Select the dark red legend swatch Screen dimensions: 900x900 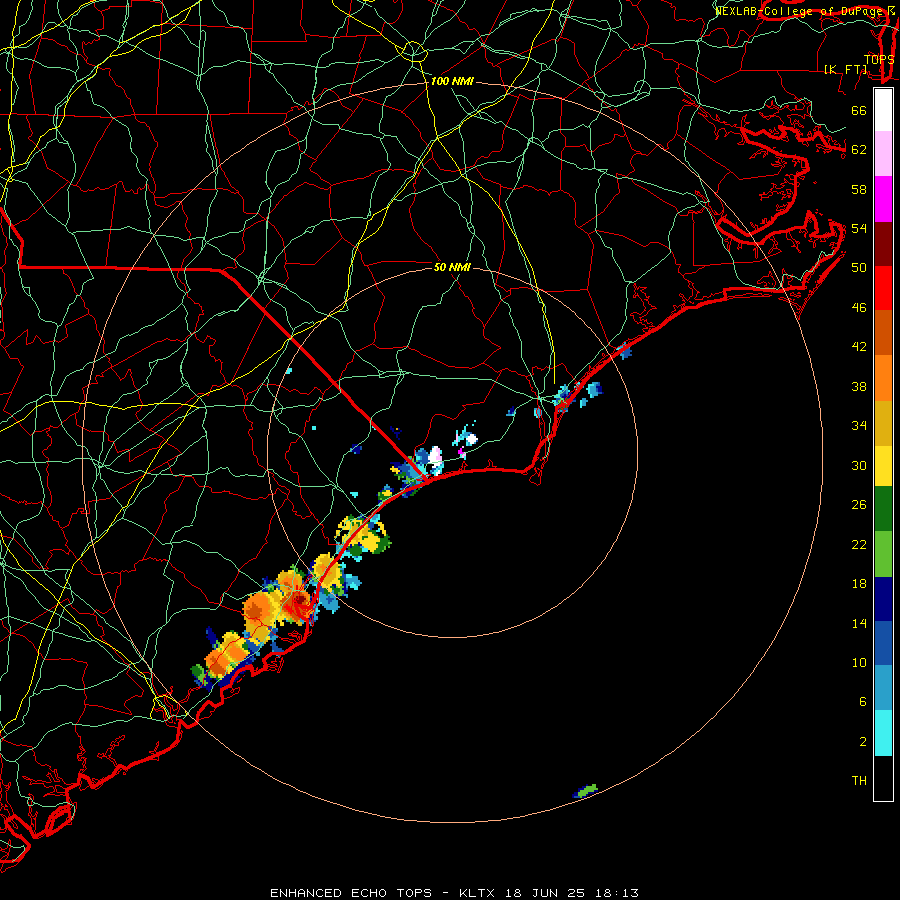tap(883, 244)
